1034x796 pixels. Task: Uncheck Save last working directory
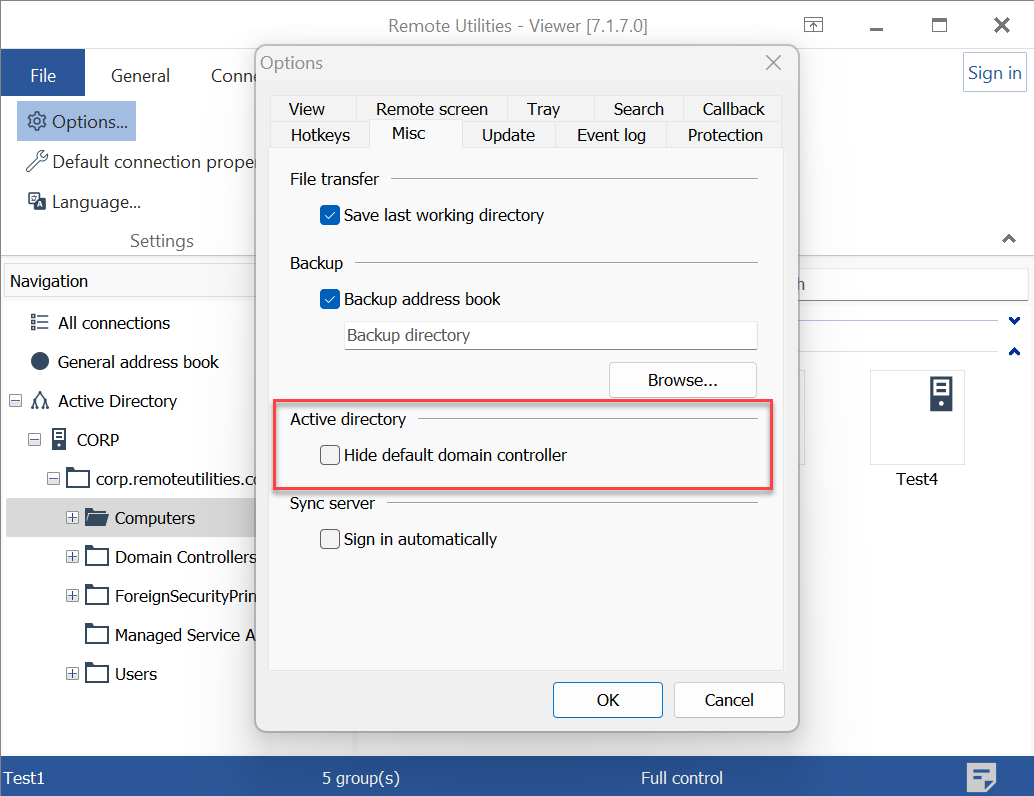tap(330, 215)
